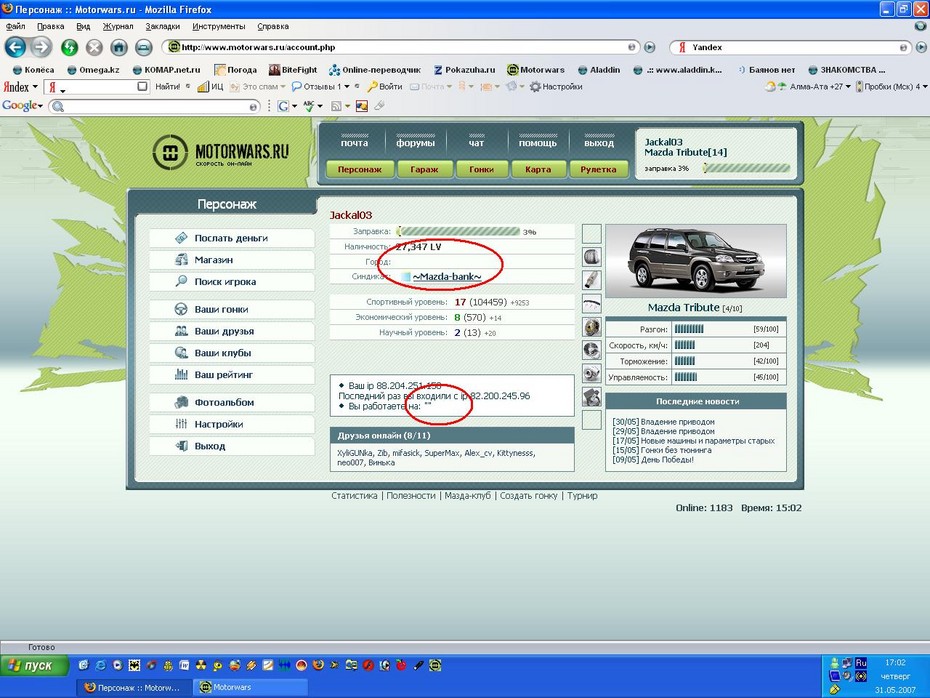Image resolution: width=930 pixels, height=698 pixels.
Task: Click the Заправка 3% fuel progress bar
Action: [458, 231]
